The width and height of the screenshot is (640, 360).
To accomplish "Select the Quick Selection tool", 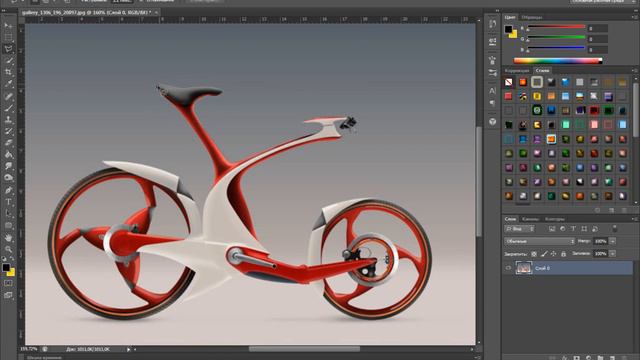I will click(8, 61).
